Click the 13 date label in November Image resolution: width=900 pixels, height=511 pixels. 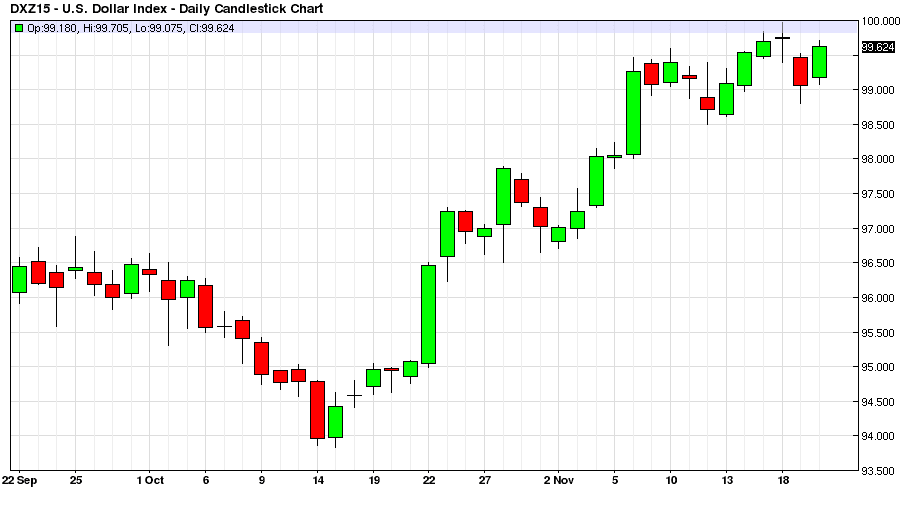(727, 480)
